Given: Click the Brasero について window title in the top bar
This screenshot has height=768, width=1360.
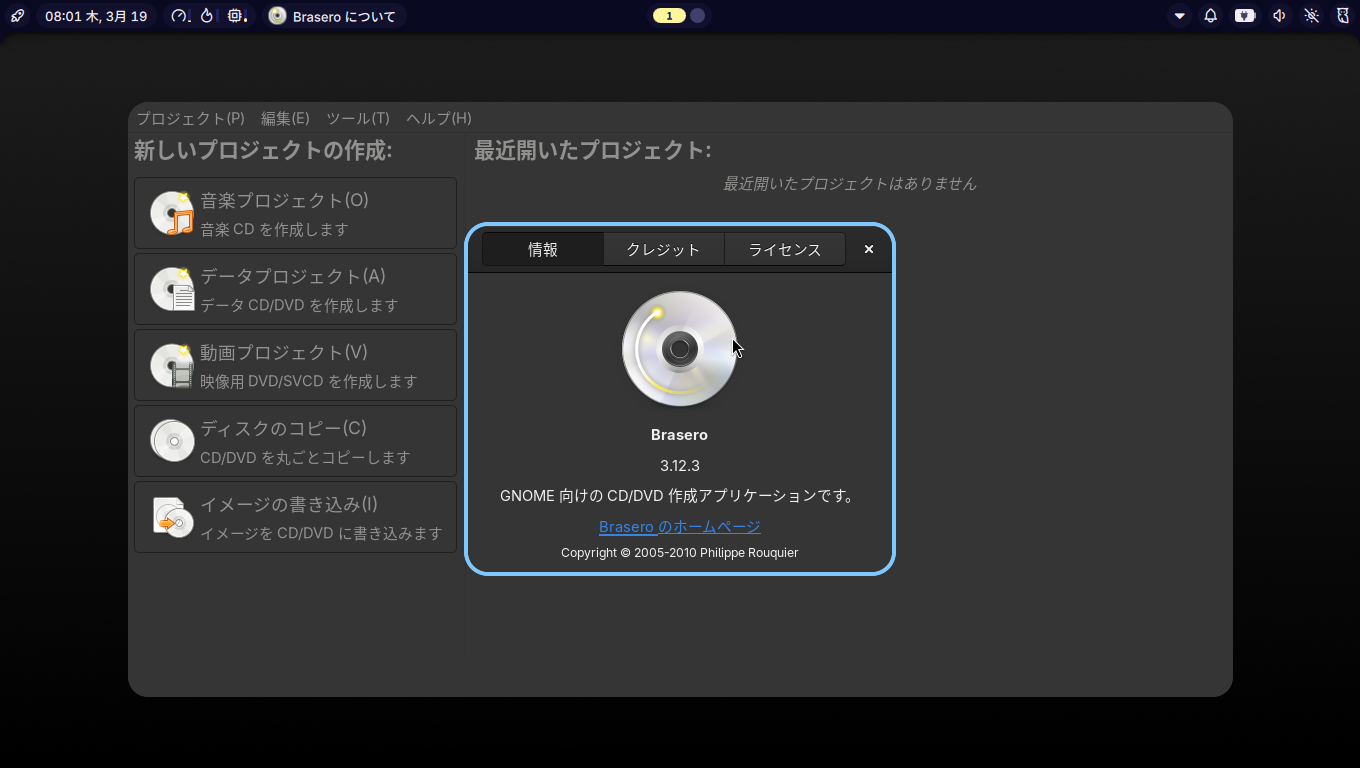Looking at the screenshot, I should [x=344, y=16].
